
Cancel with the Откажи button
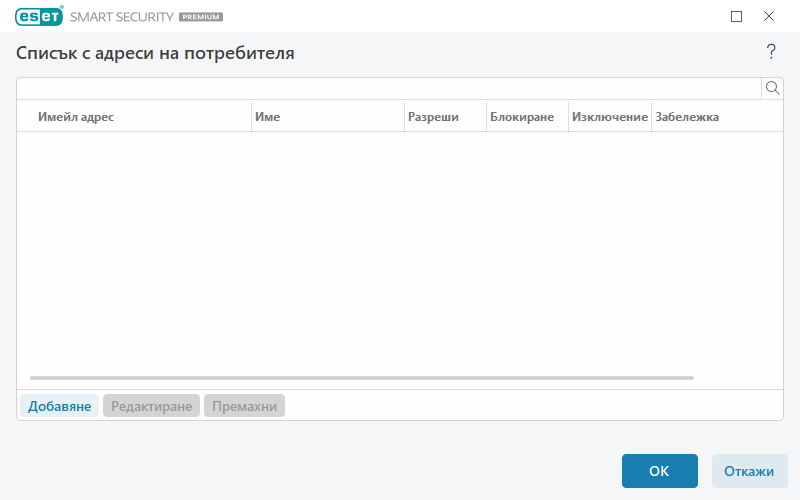[x=749, y=471]
